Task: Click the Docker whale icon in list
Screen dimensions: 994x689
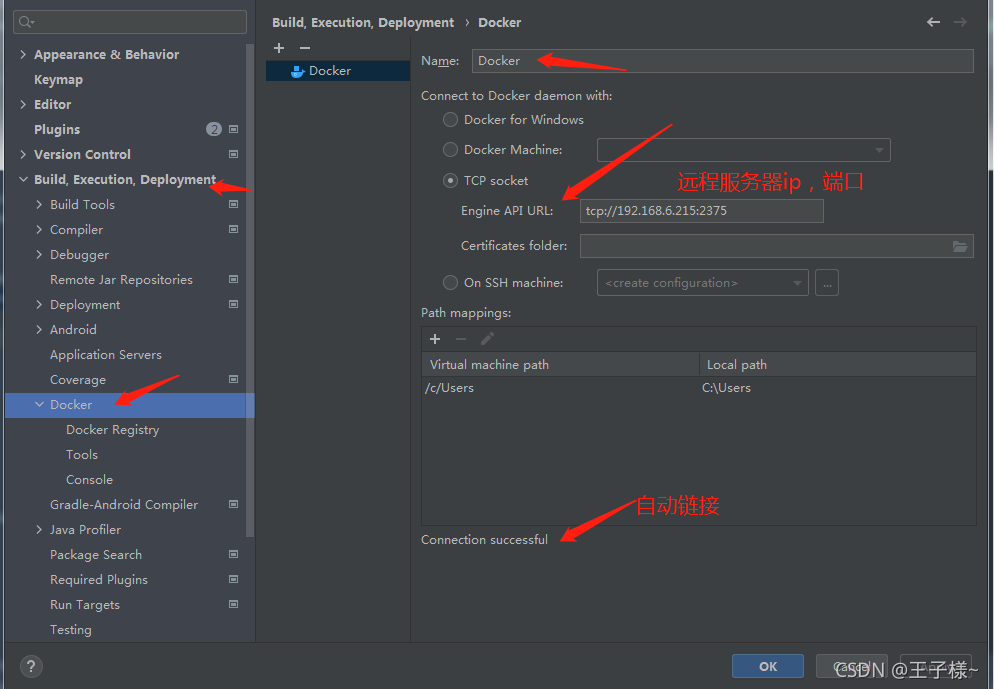Action: [297, 71]
